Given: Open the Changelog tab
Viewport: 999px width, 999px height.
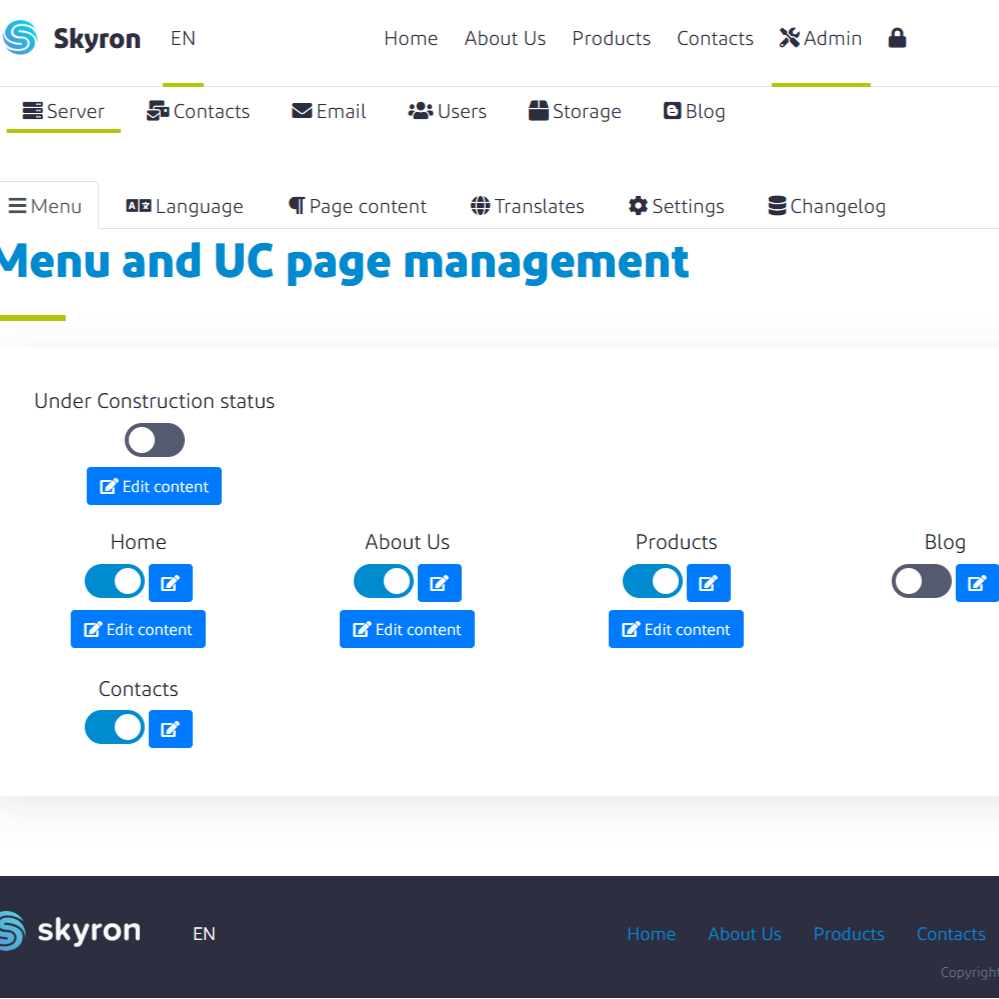Looking at the screenshot, I should pyautogui.click(x=826, y=206).
